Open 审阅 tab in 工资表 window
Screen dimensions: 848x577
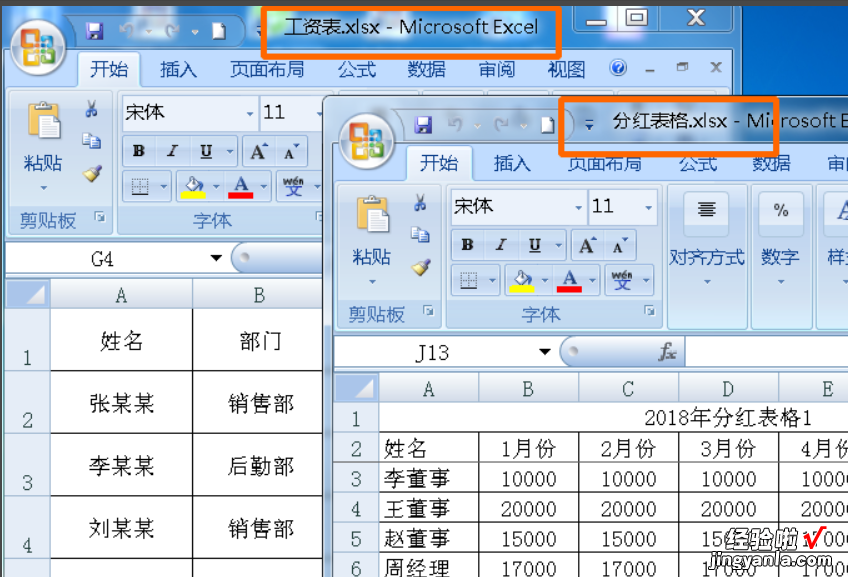[x=496, y=70]
